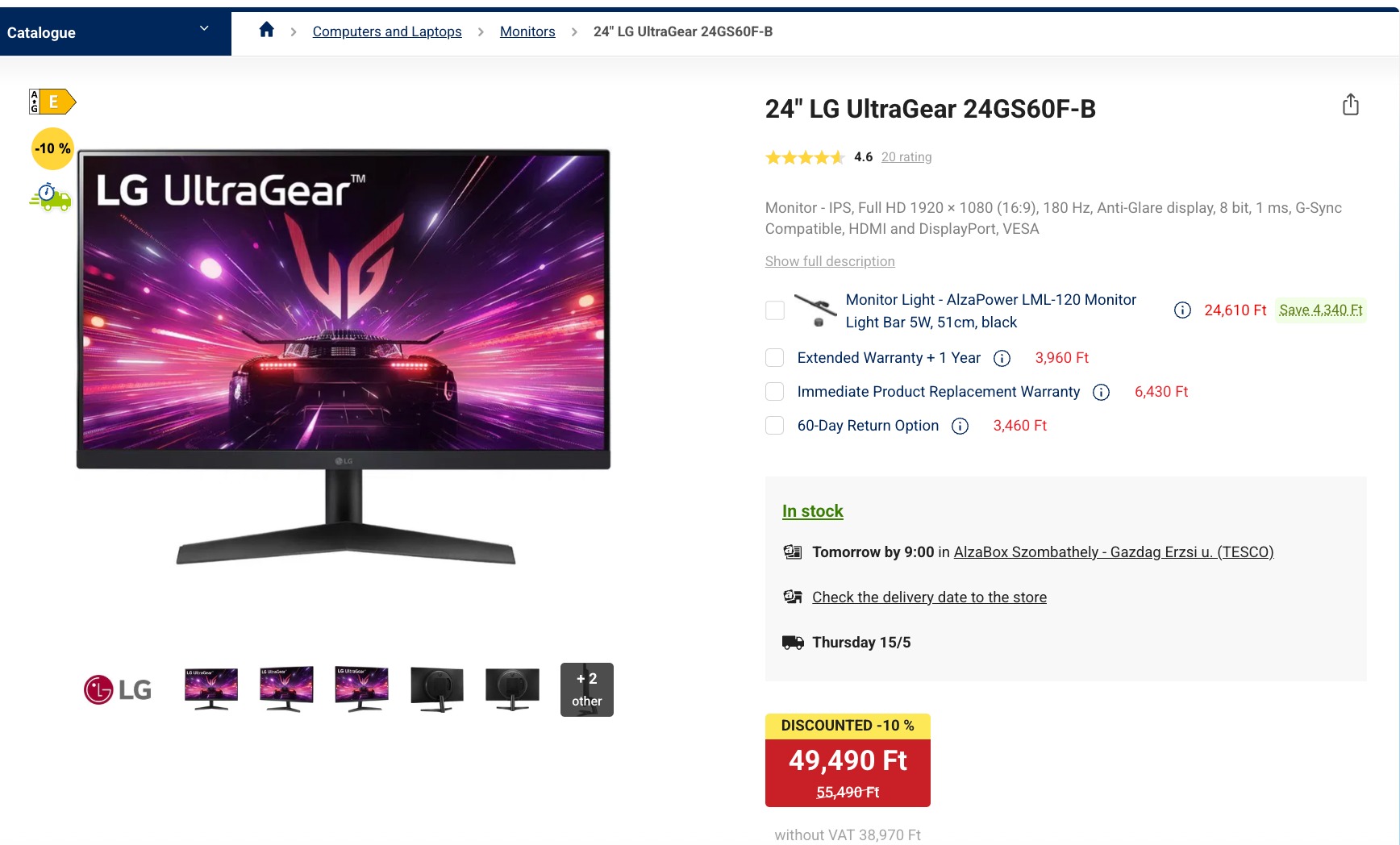1400x845 pixels.
Task: Click the fast delivery truck icon
Action: click(x=51, y=197)
